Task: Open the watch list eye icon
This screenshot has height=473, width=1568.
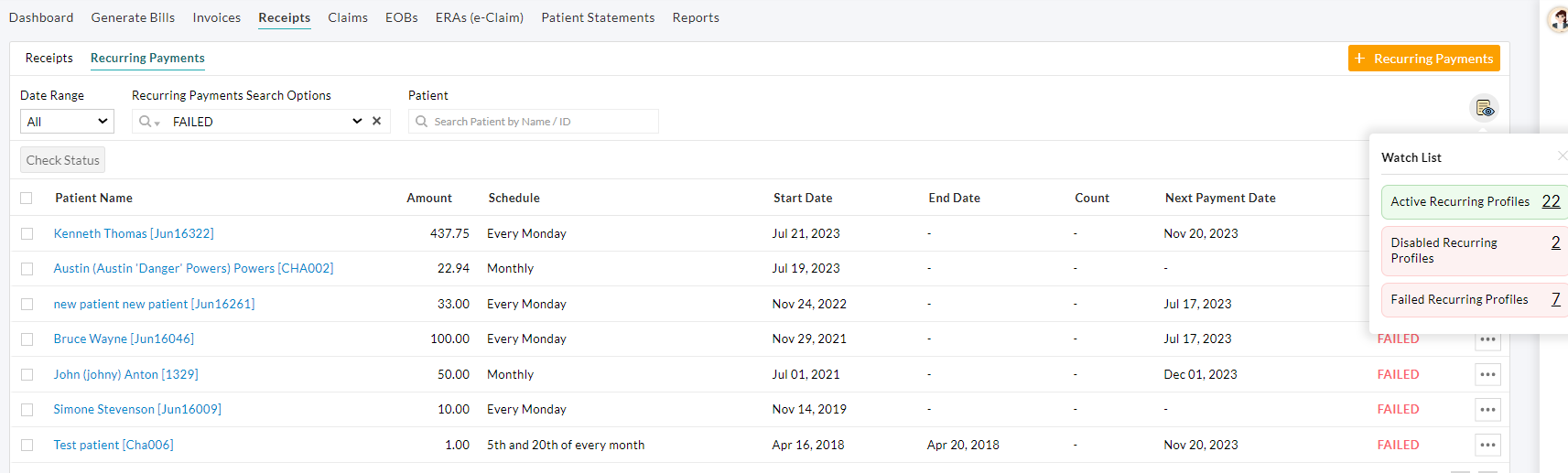Action: (x=1484, y=108)
